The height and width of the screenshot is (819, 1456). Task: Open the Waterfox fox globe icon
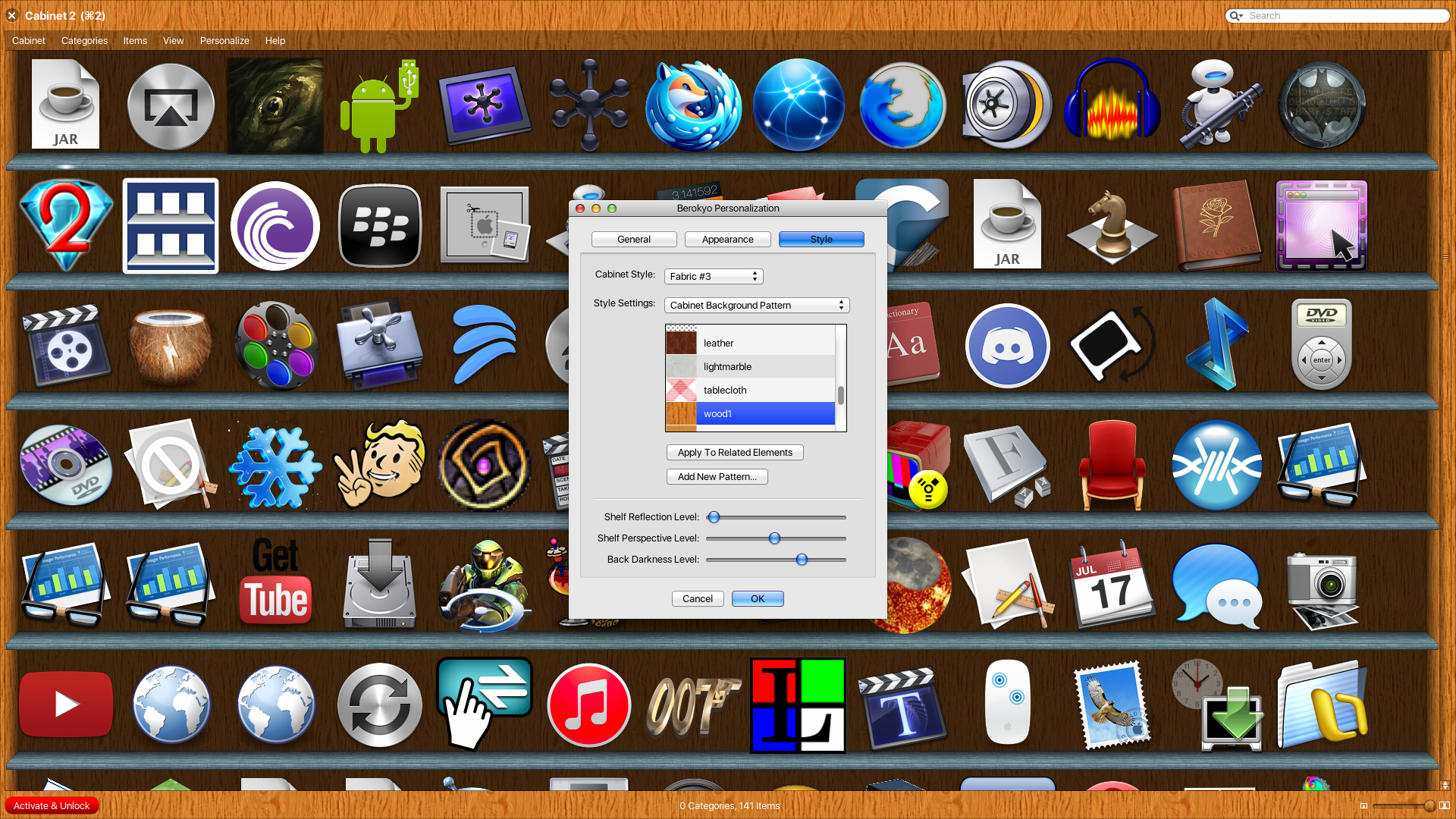tap(693, 106)
